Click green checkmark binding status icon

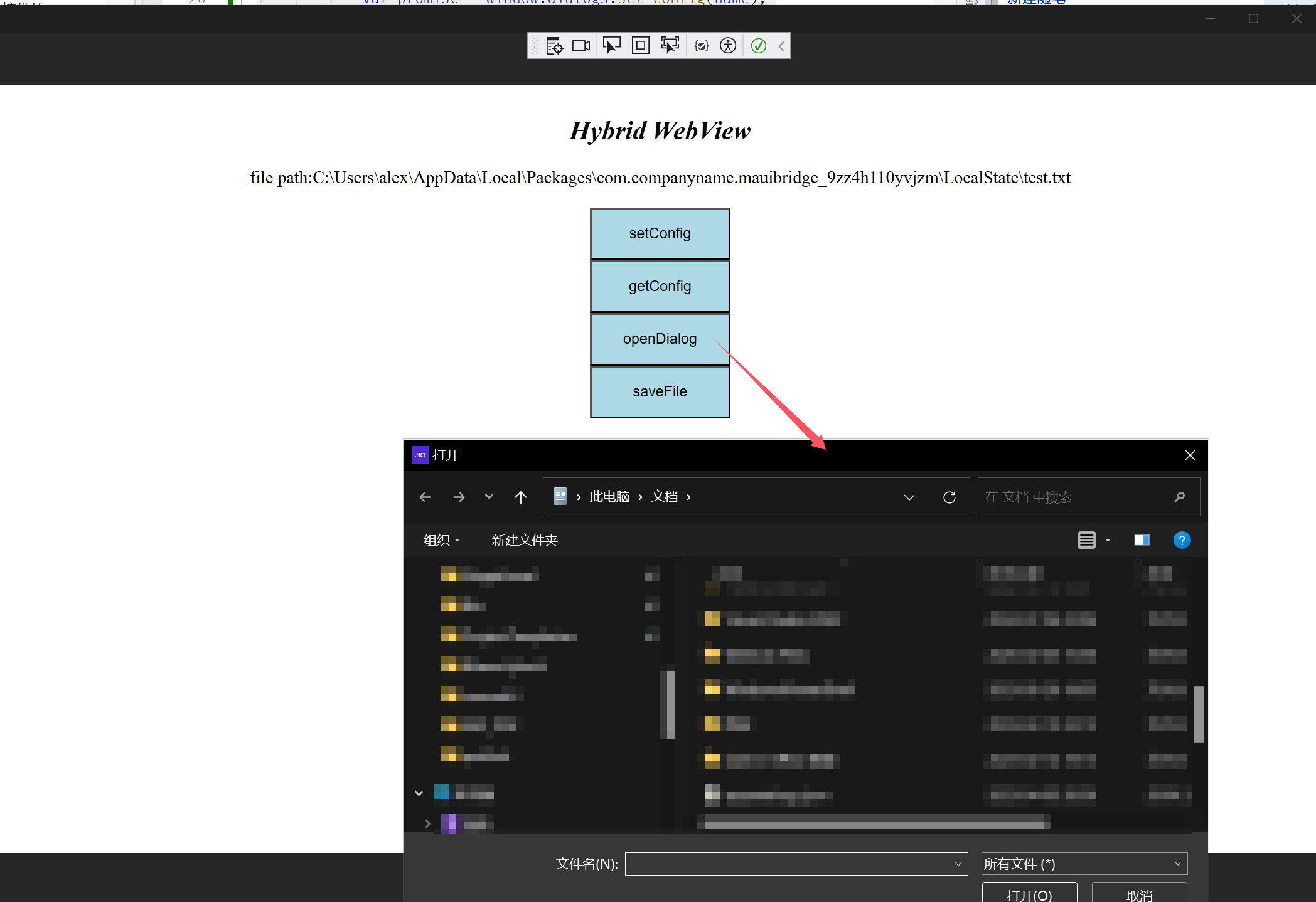[x=758, y=46]
